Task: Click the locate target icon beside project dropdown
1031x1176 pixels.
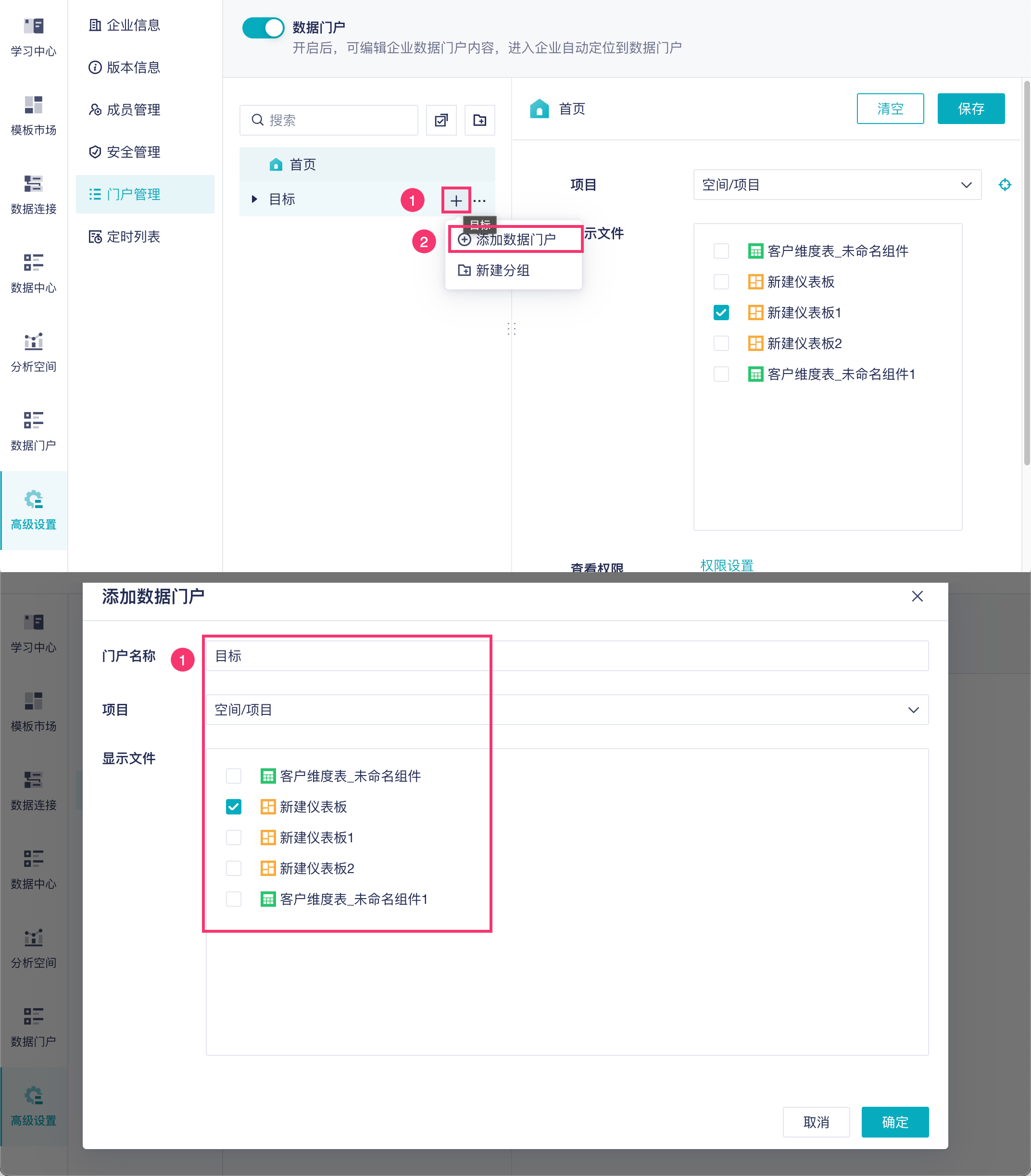Action: click(x=1005, y=185)
